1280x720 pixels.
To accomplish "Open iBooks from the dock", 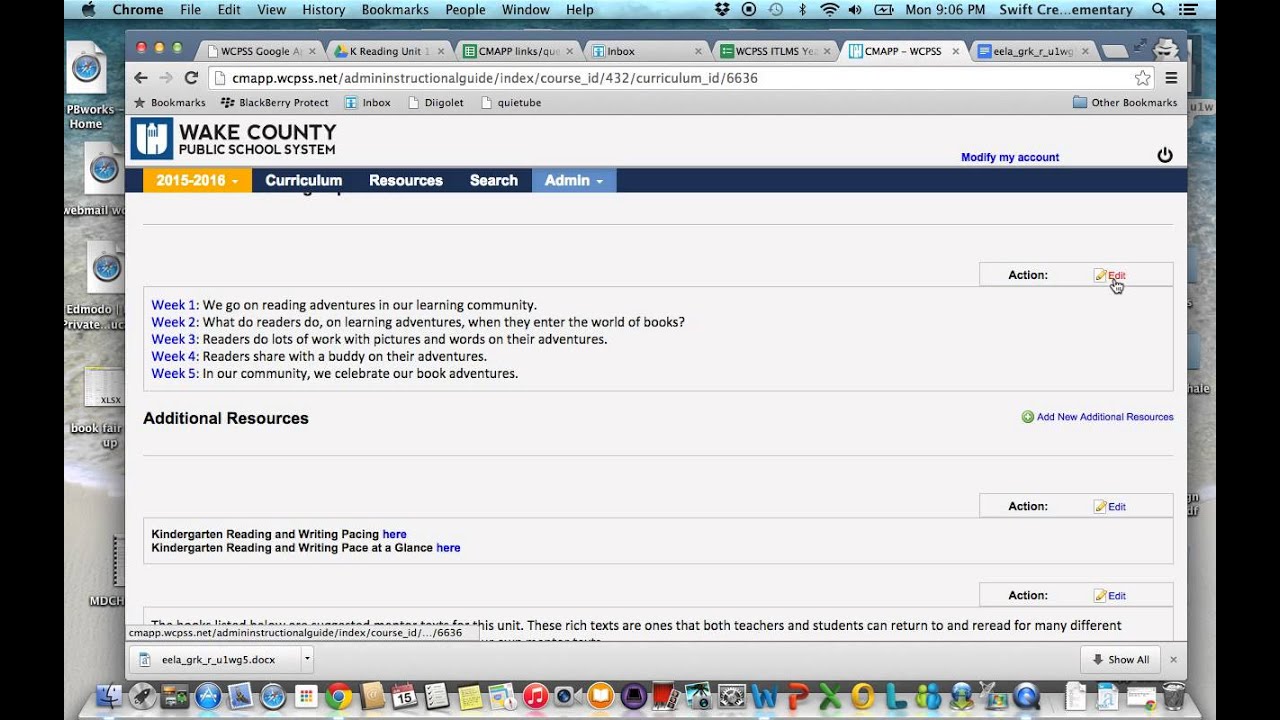I will tap(600, 696).
